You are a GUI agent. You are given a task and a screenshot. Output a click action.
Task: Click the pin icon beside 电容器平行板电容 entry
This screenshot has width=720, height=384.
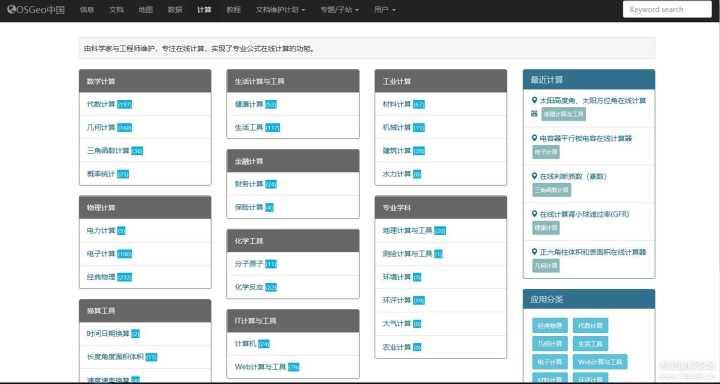point(534,138)
